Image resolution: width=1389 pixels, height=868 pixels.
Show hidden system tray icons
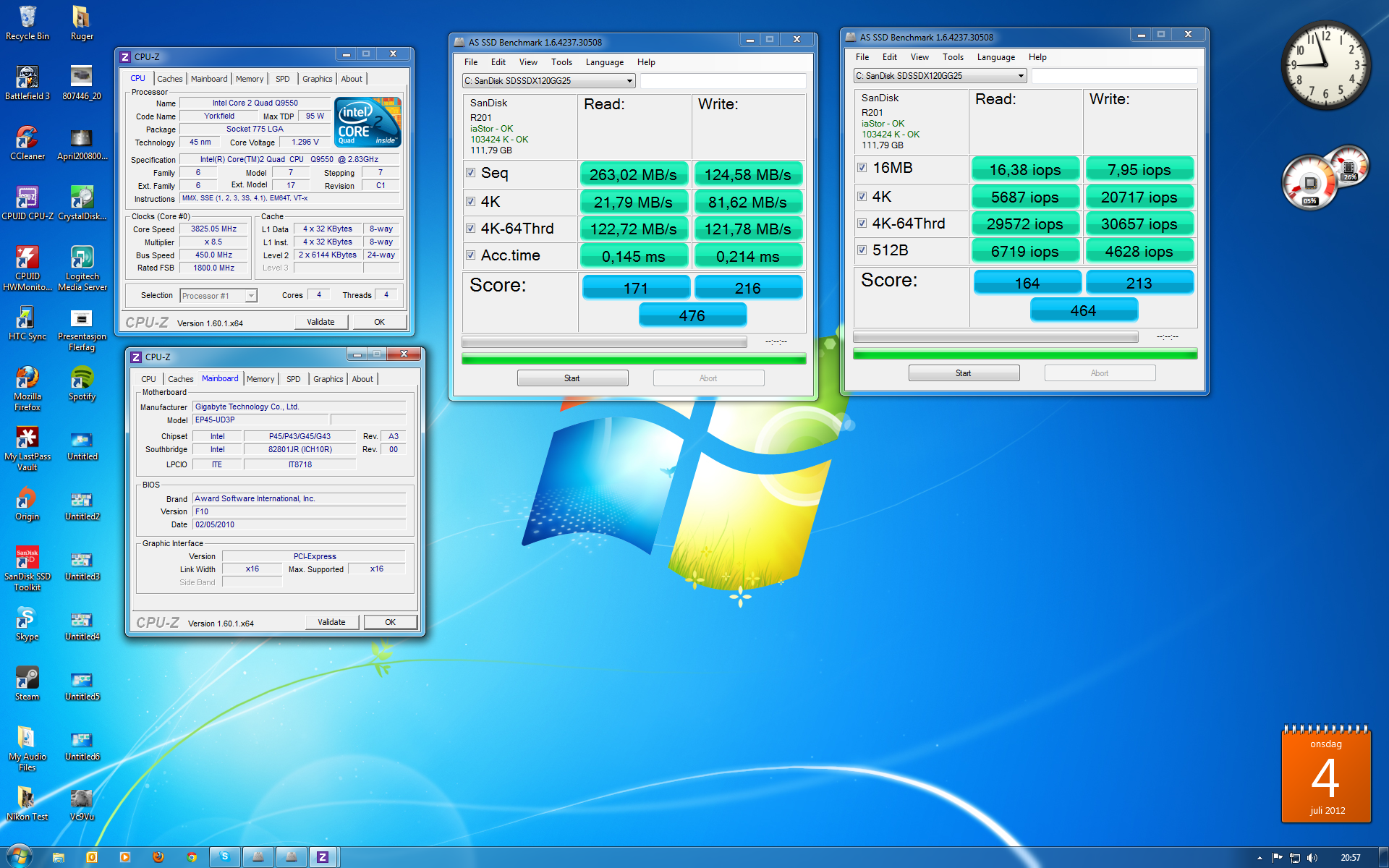[x=1260, y=858]
